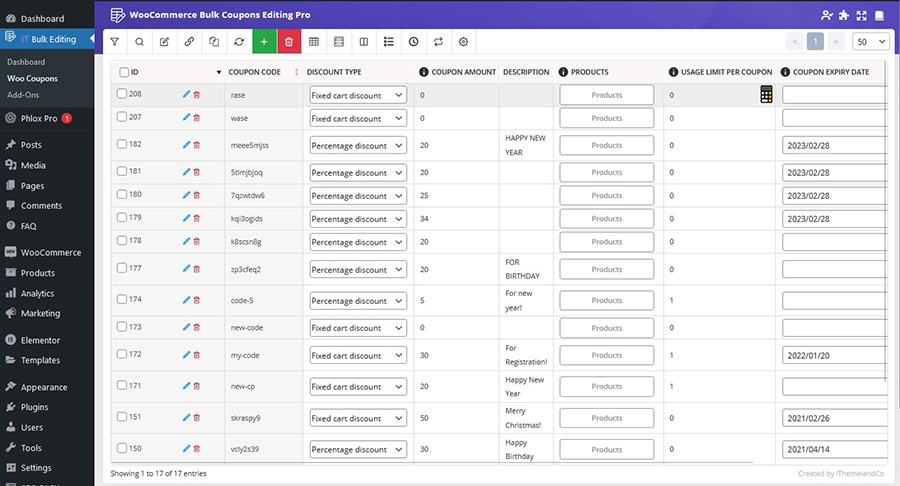The image size is (900, 486).
Task: Click next page arrow in pagination
Action: pyautogui.click(x=836, y=41)
